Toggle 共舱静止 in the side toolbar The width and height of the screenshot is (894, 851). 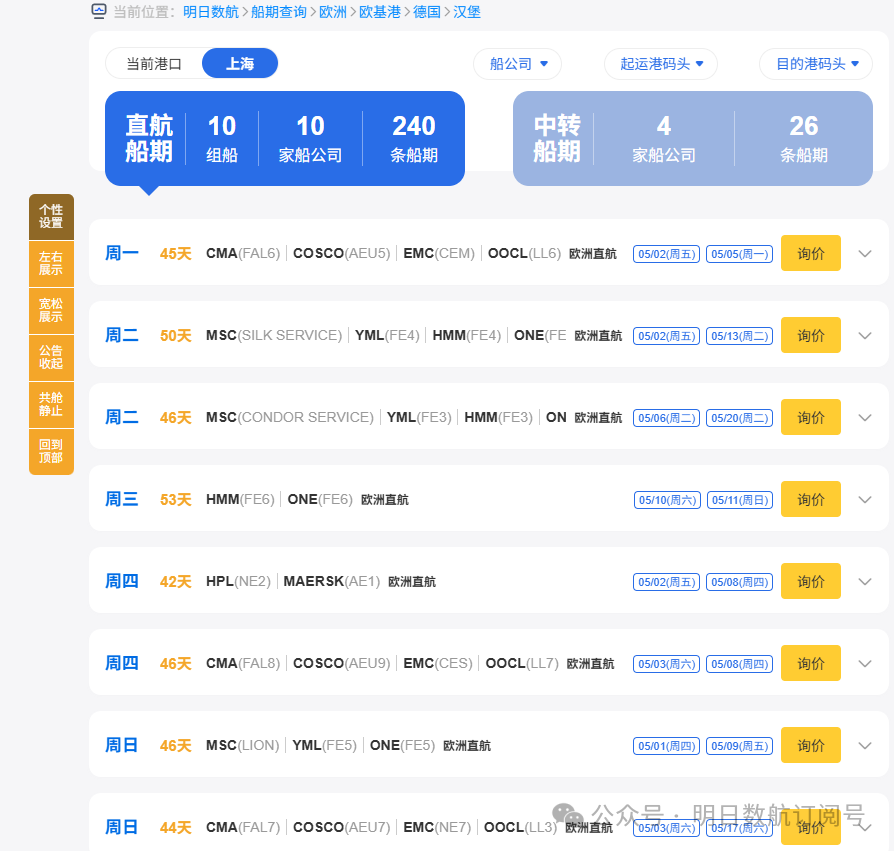click(x=51, y=404)
